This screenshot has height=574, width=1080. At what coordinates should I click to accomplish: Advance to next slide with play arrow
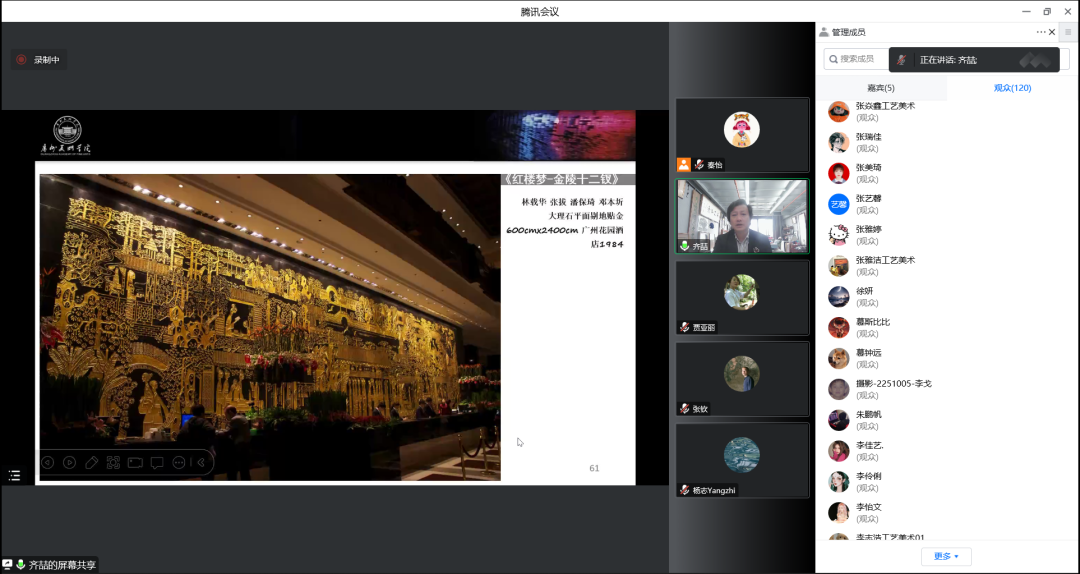click(69, 462)
